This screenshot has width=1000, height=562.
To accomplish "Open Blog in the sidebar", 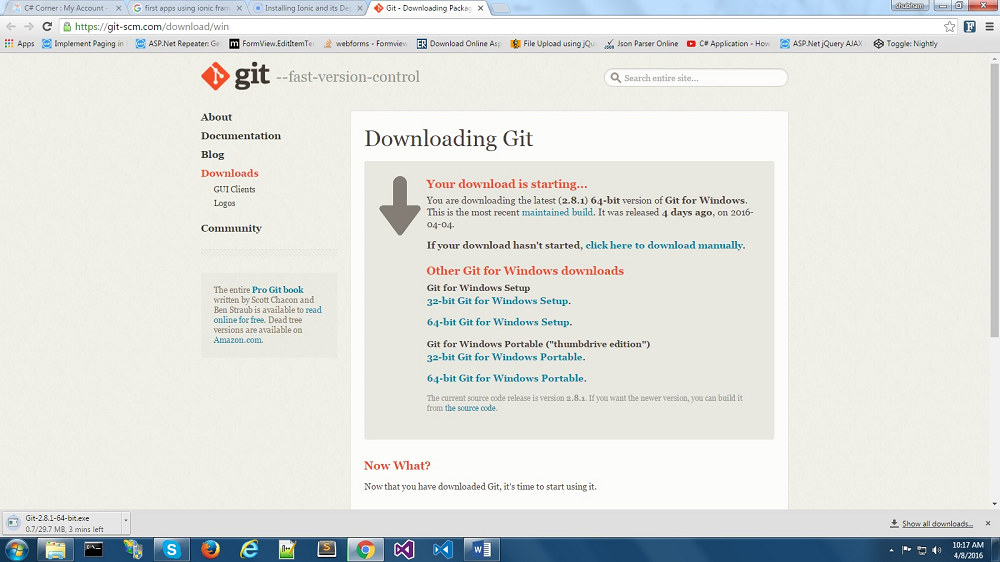I will (212, 154).
